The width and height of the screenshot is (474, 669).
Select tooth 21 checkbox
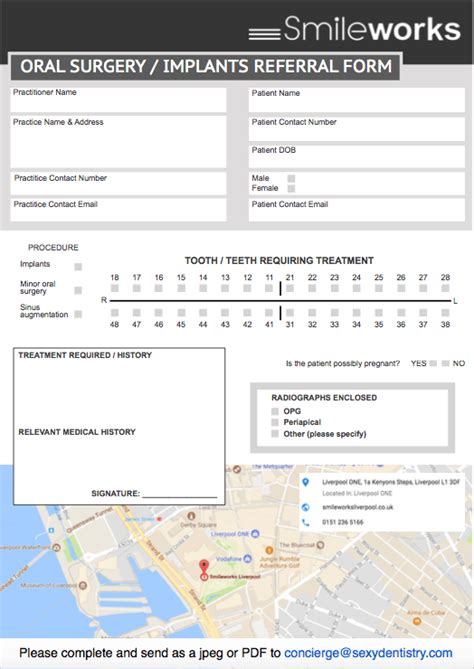(290, 288)
